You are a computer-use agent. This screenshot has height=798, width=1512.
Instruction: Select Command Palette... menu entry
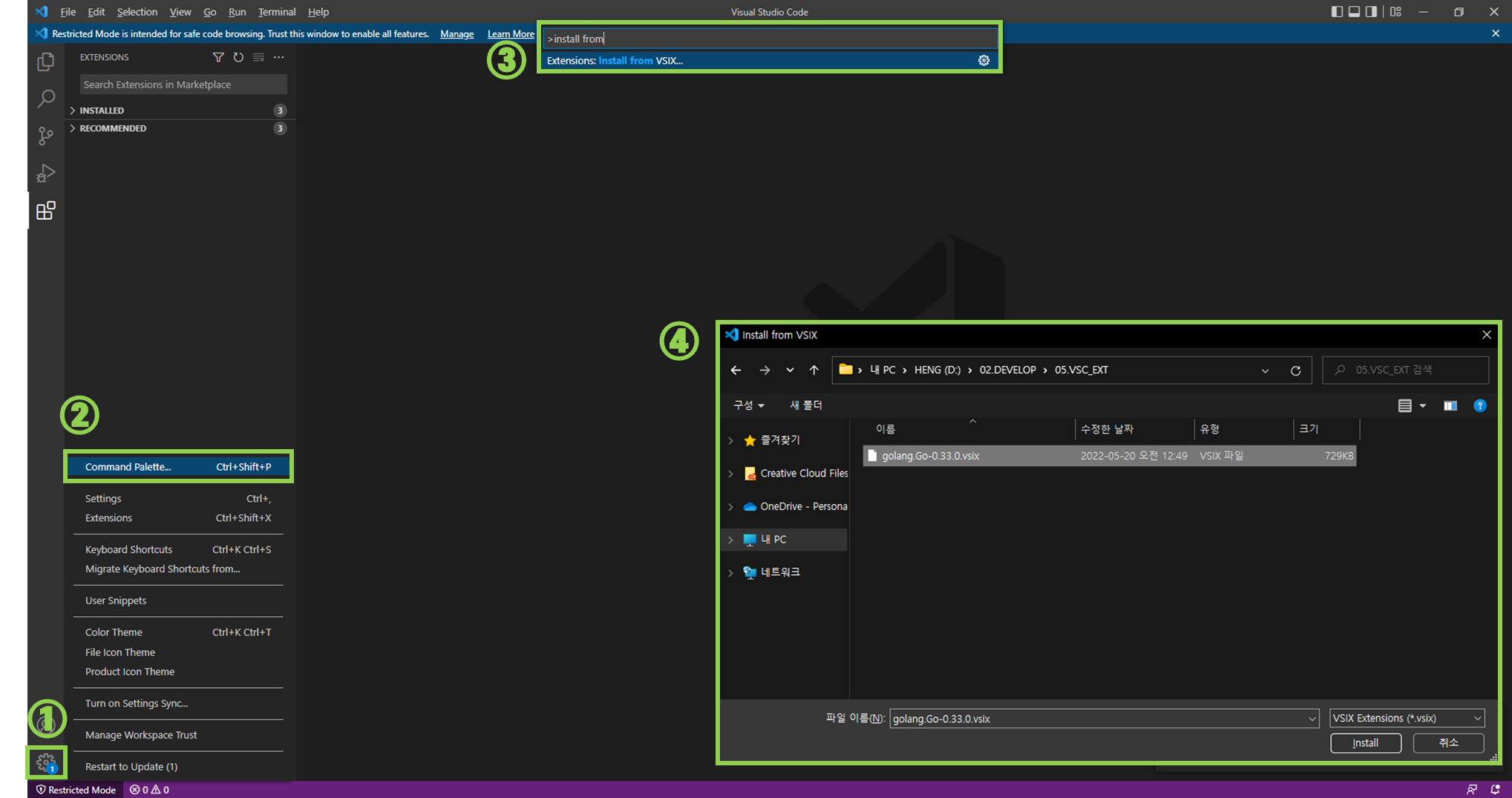(x=178, y=467)
